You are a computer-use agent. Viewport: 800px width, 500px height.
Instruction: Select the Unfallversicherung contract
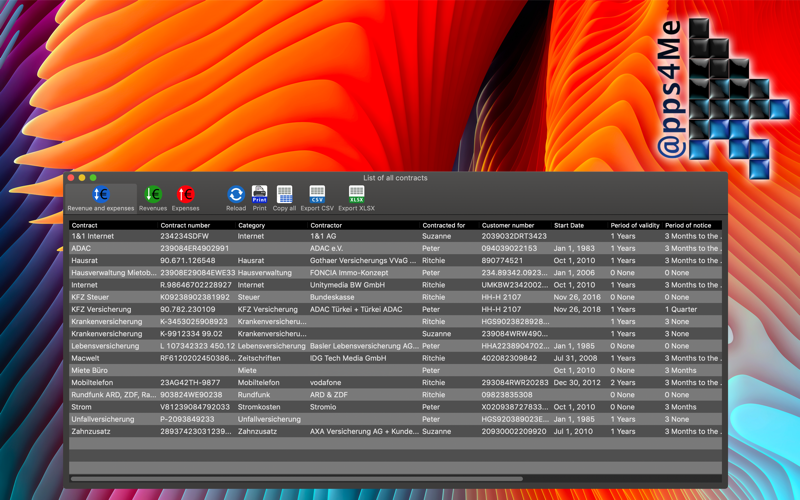395,419
